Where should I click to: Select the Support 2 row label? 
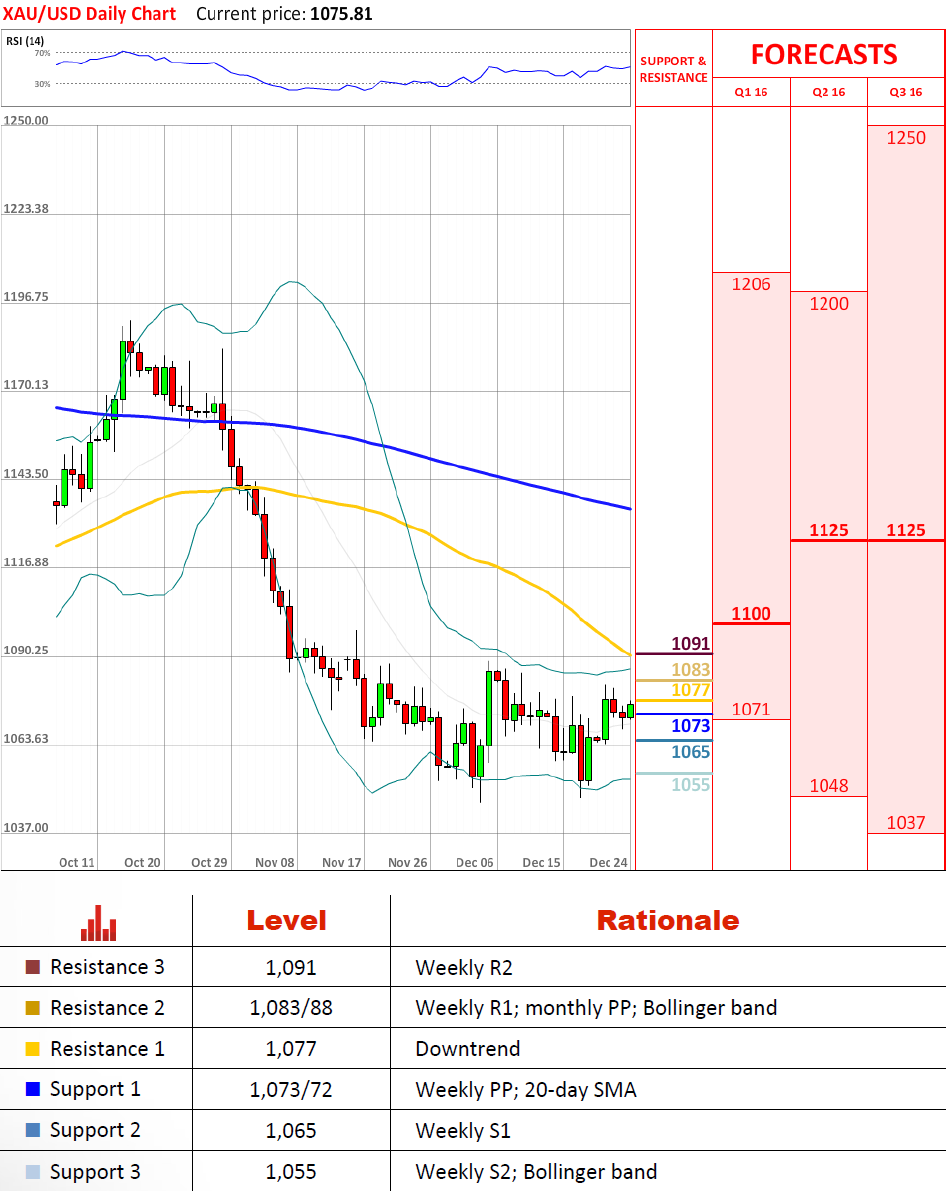click(95, 1131)
